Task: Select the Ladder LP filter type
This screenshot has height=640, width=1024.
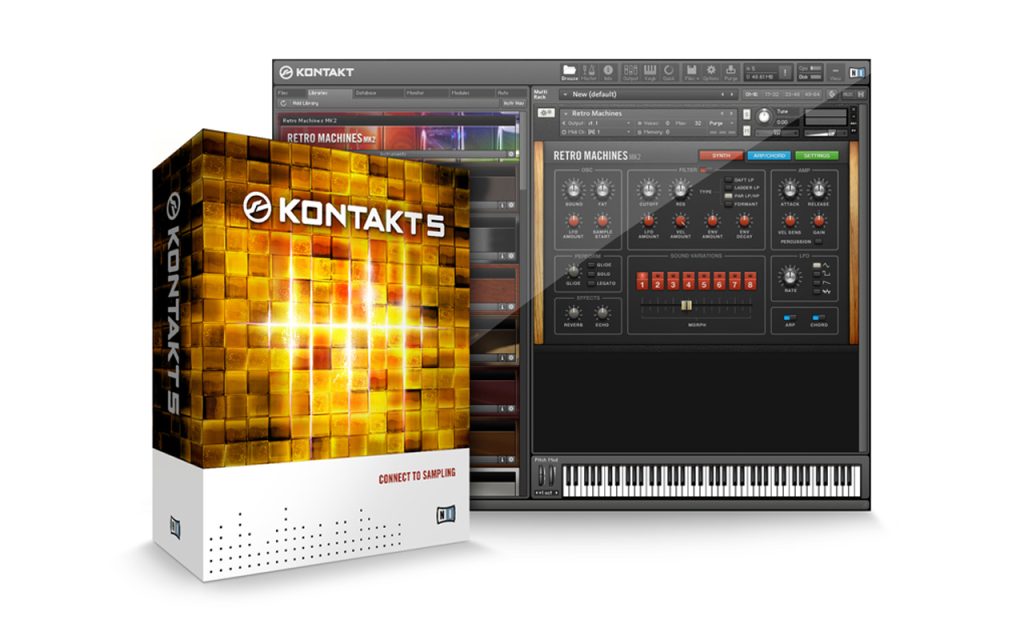Action: [x=729, y=187]
